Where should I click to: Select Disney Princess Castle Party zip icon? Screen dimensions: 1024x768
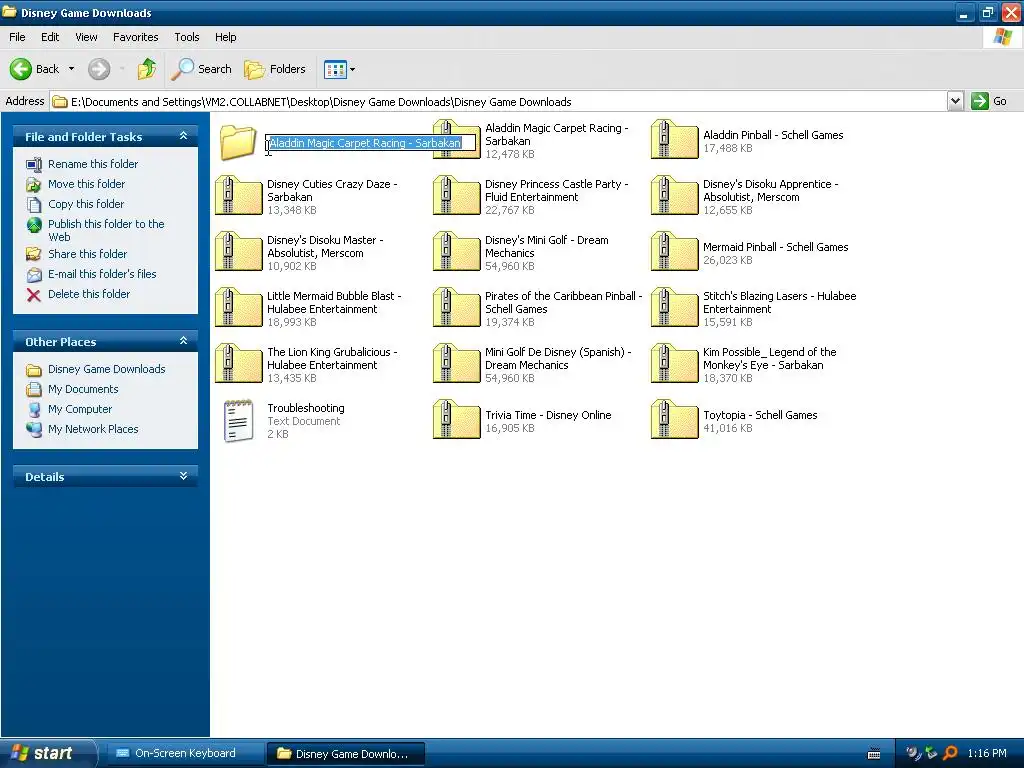pyautogui.click(x=456, y=196)
